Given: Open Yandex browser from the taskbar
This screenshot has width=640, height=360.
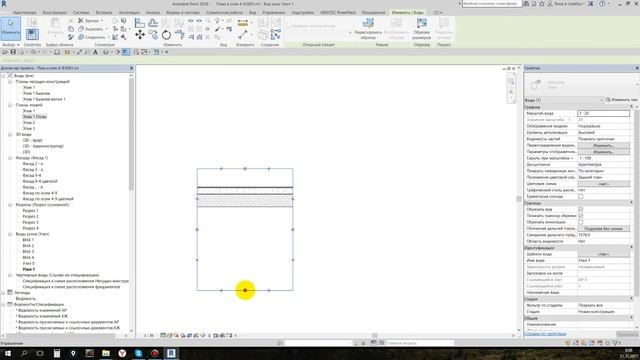Looking at the screenshot, I should [x=122, y=353].
